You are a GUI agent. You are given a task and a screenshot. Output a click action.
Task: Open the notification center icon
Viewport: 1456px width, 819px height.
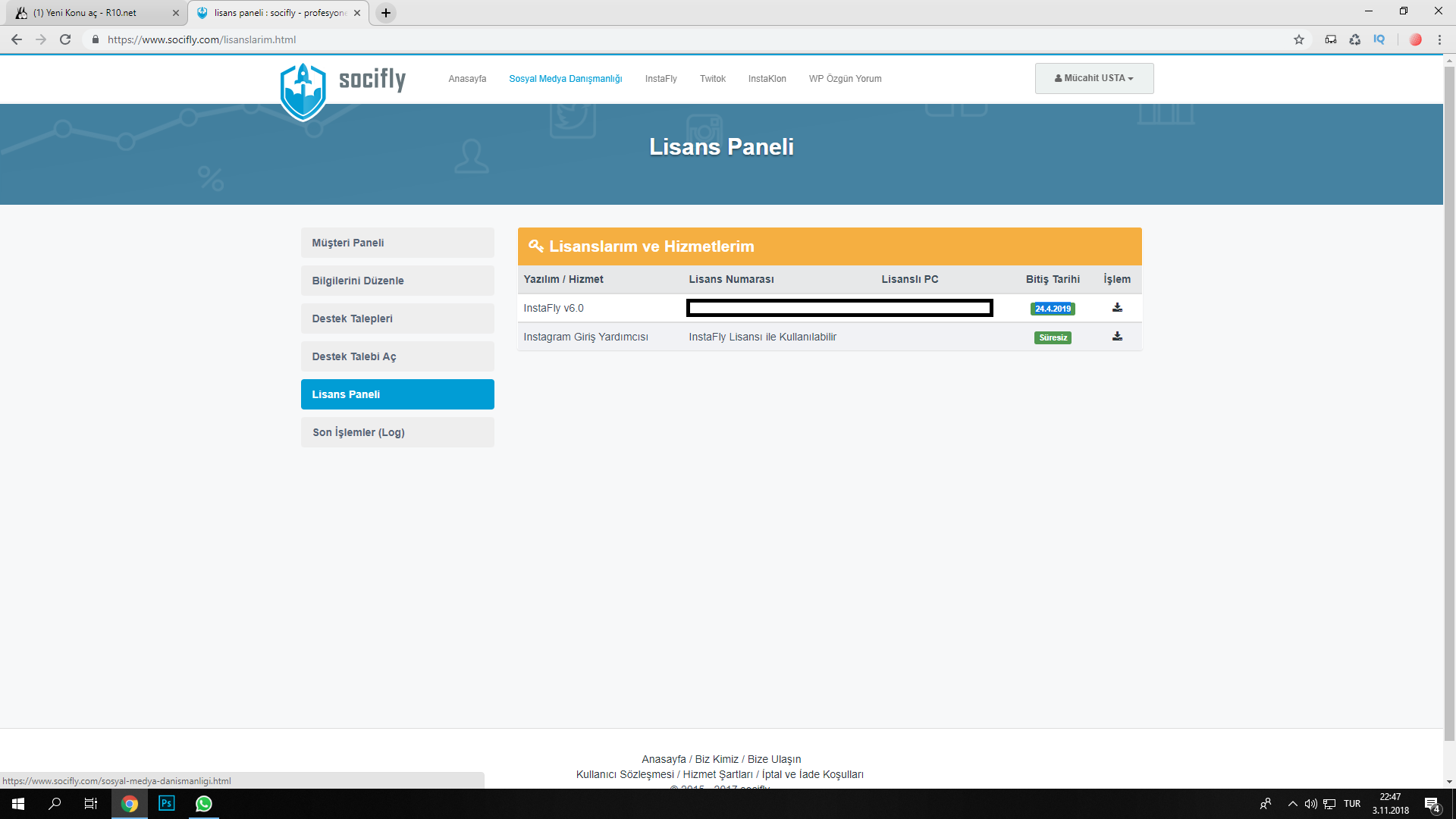(x=1432, y=804)
